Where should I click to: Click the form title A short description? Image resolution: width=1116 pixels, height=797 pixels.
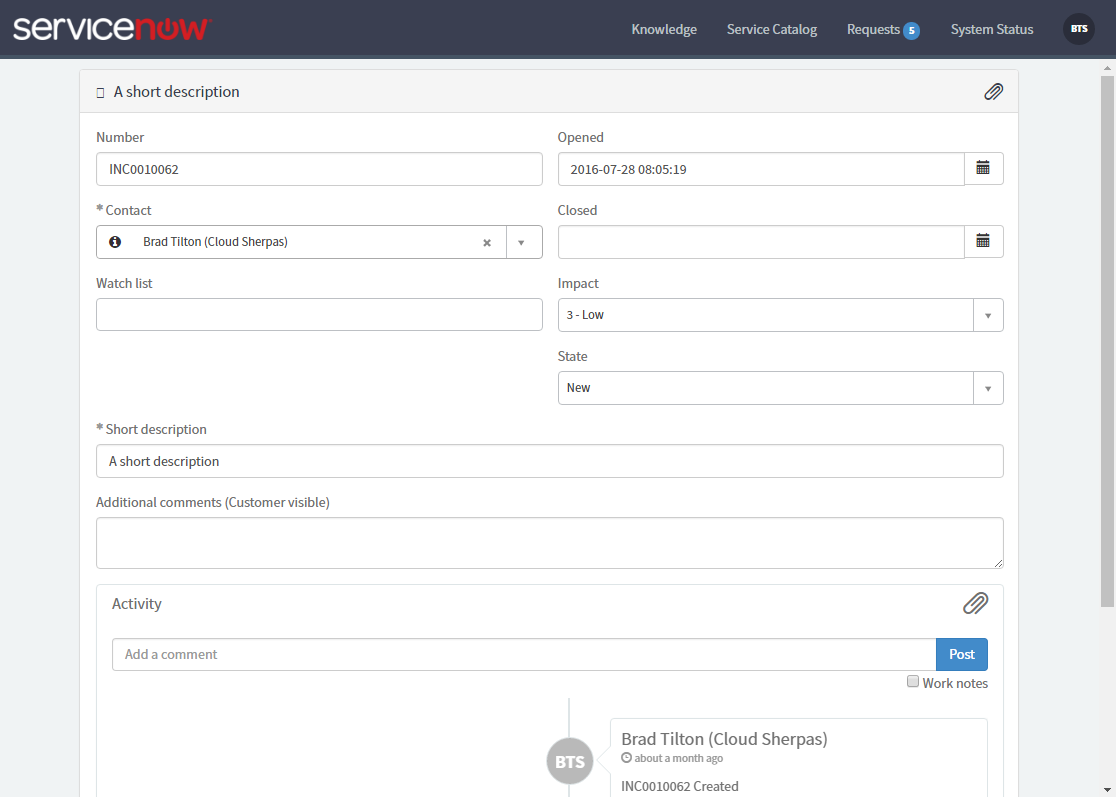click(177, 92)
